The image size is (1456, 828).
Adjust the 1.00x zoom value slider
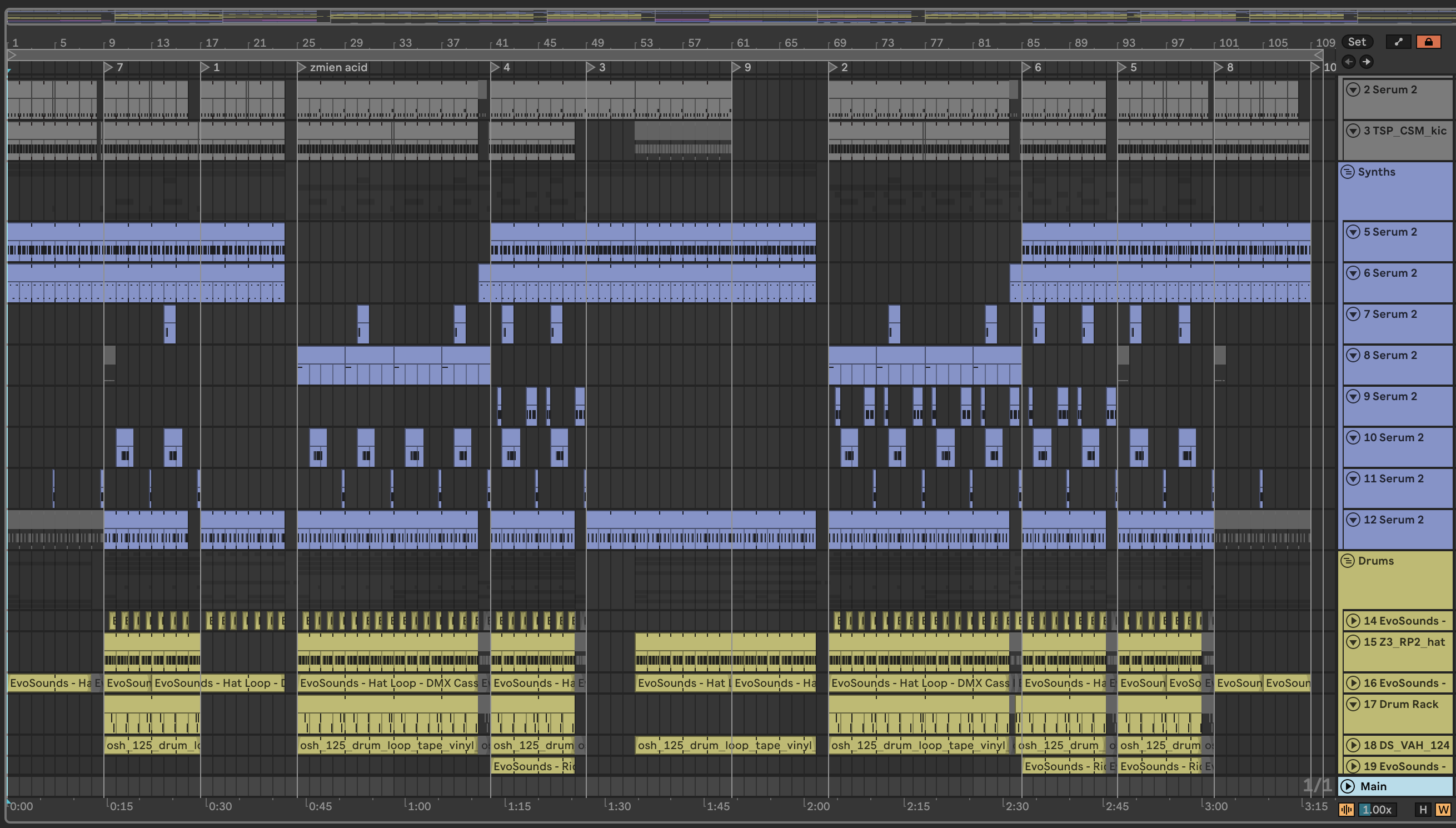[1377, 810]
